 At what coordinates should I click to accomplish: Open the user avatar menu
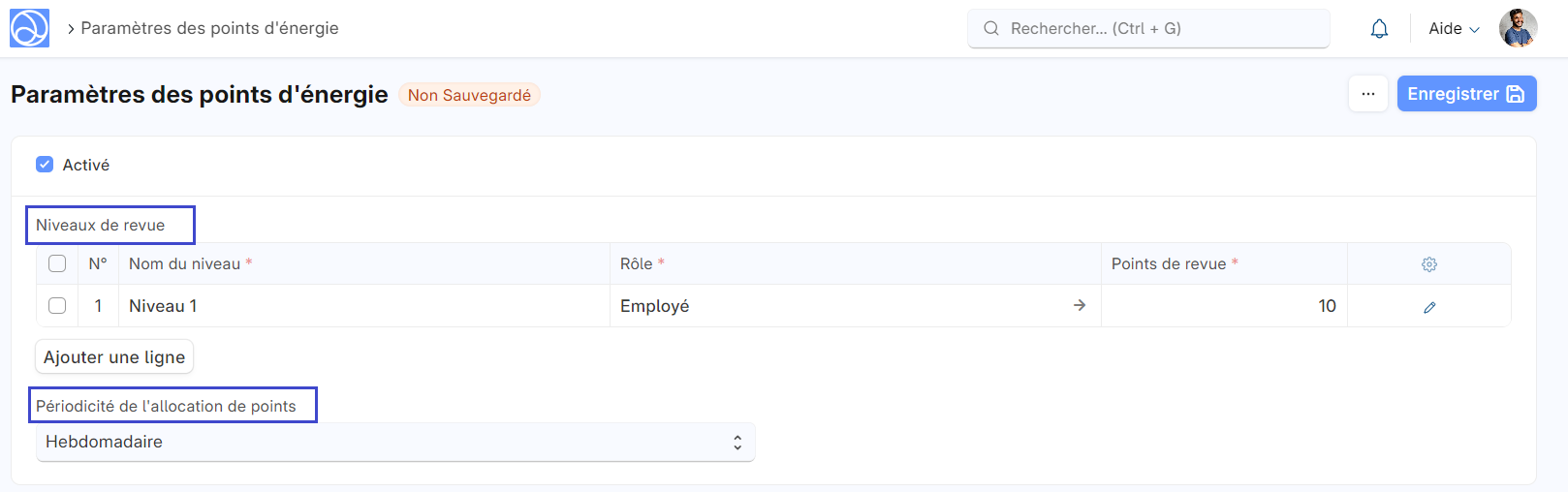[x=1518, y=28]
